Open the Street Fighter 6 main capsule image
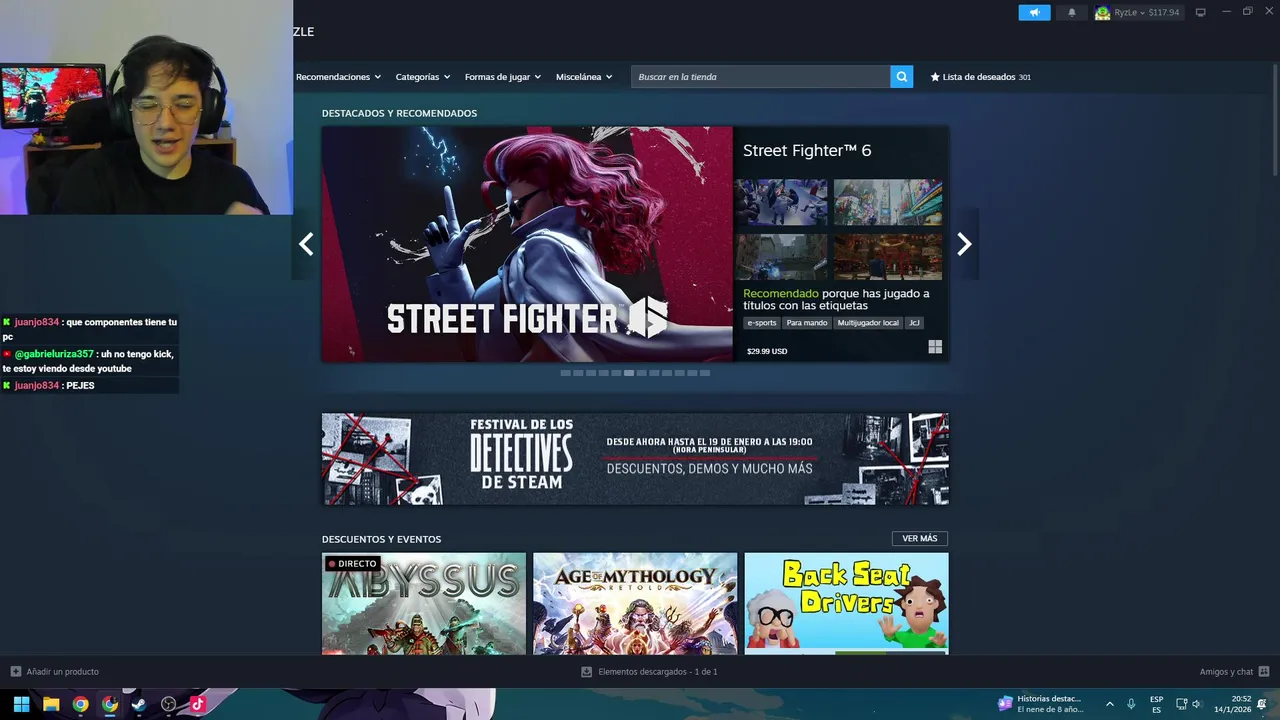Viewport: 1280px width, 720px height. (x=527, y=244)
